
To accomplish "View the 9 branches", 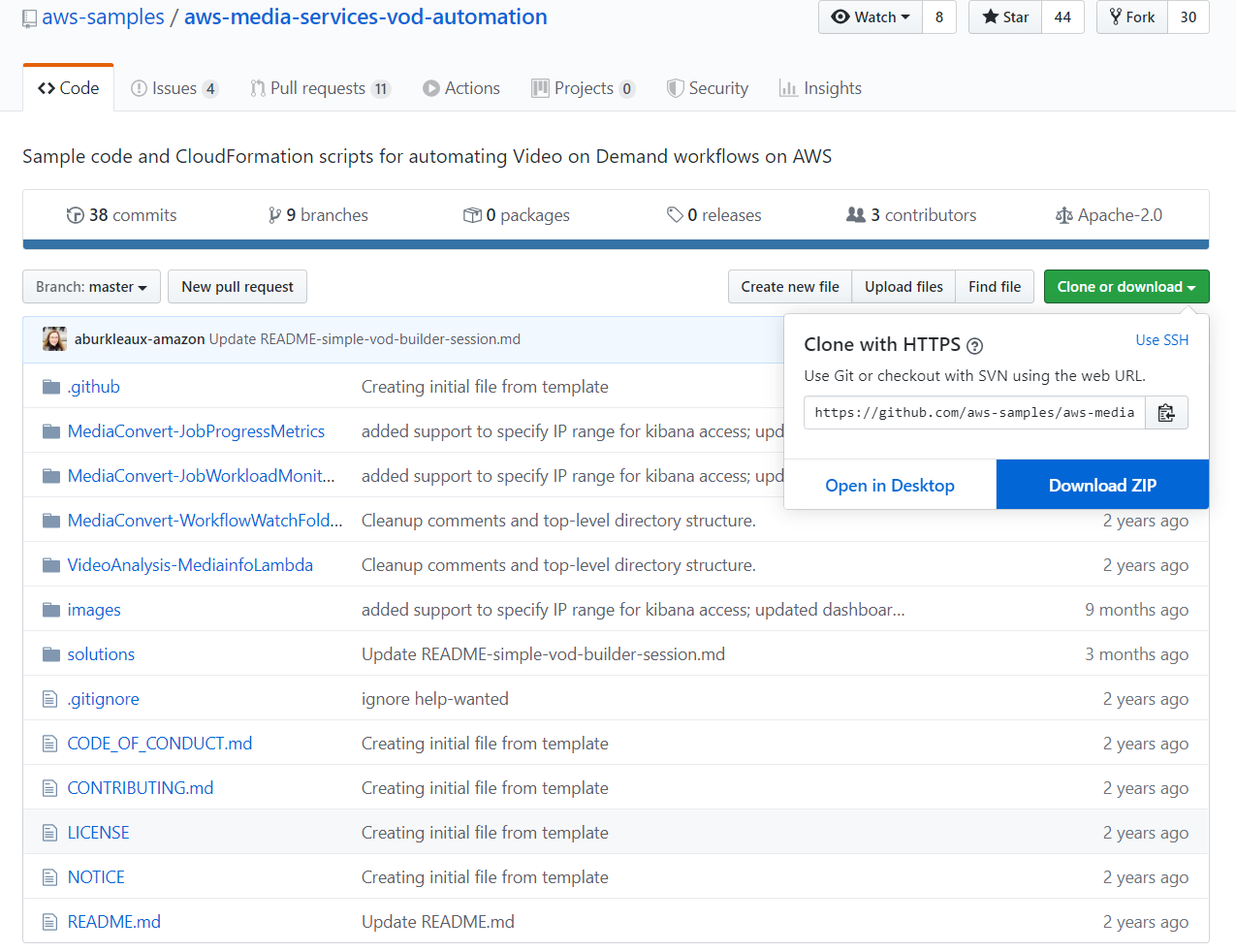I will click(318, 215).
